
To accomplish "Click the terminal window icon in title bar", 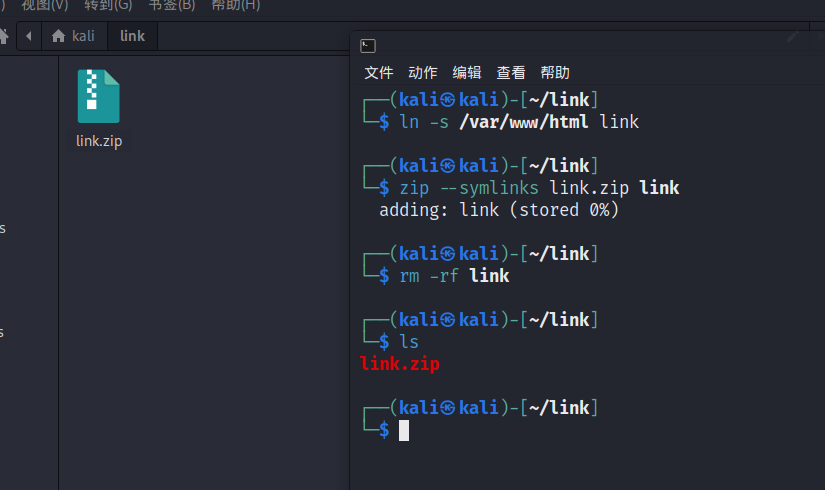I will (368, 46).
